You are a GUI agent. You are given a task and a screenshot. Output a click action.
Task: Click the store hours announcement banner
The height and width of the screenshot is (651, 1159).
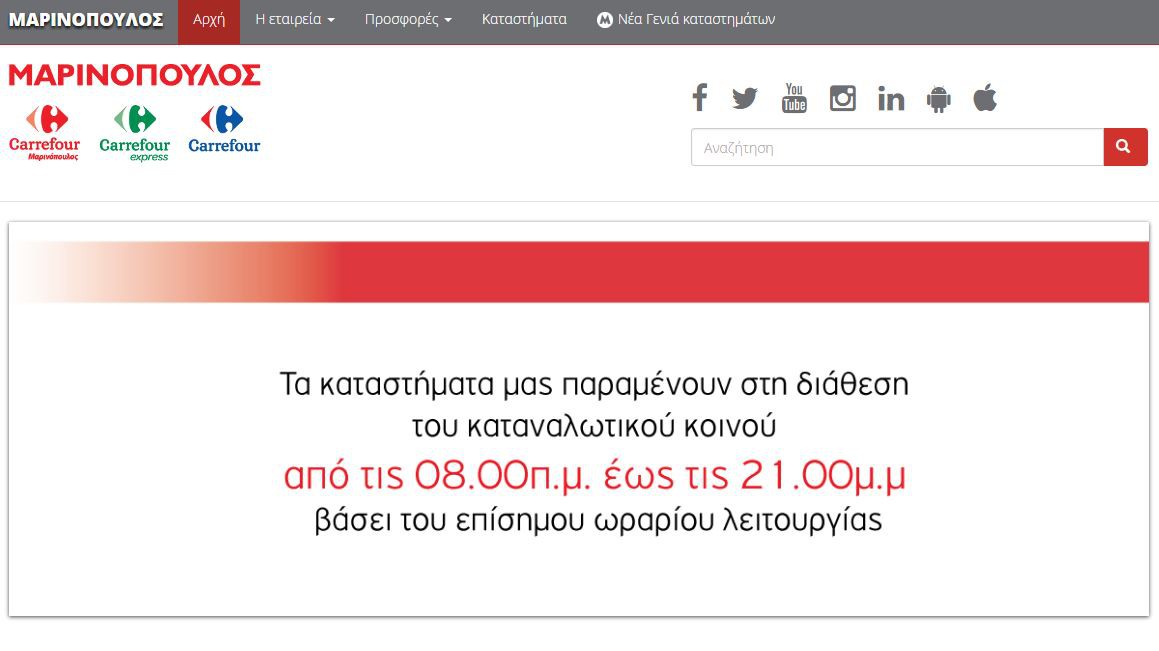click(579, 419)
